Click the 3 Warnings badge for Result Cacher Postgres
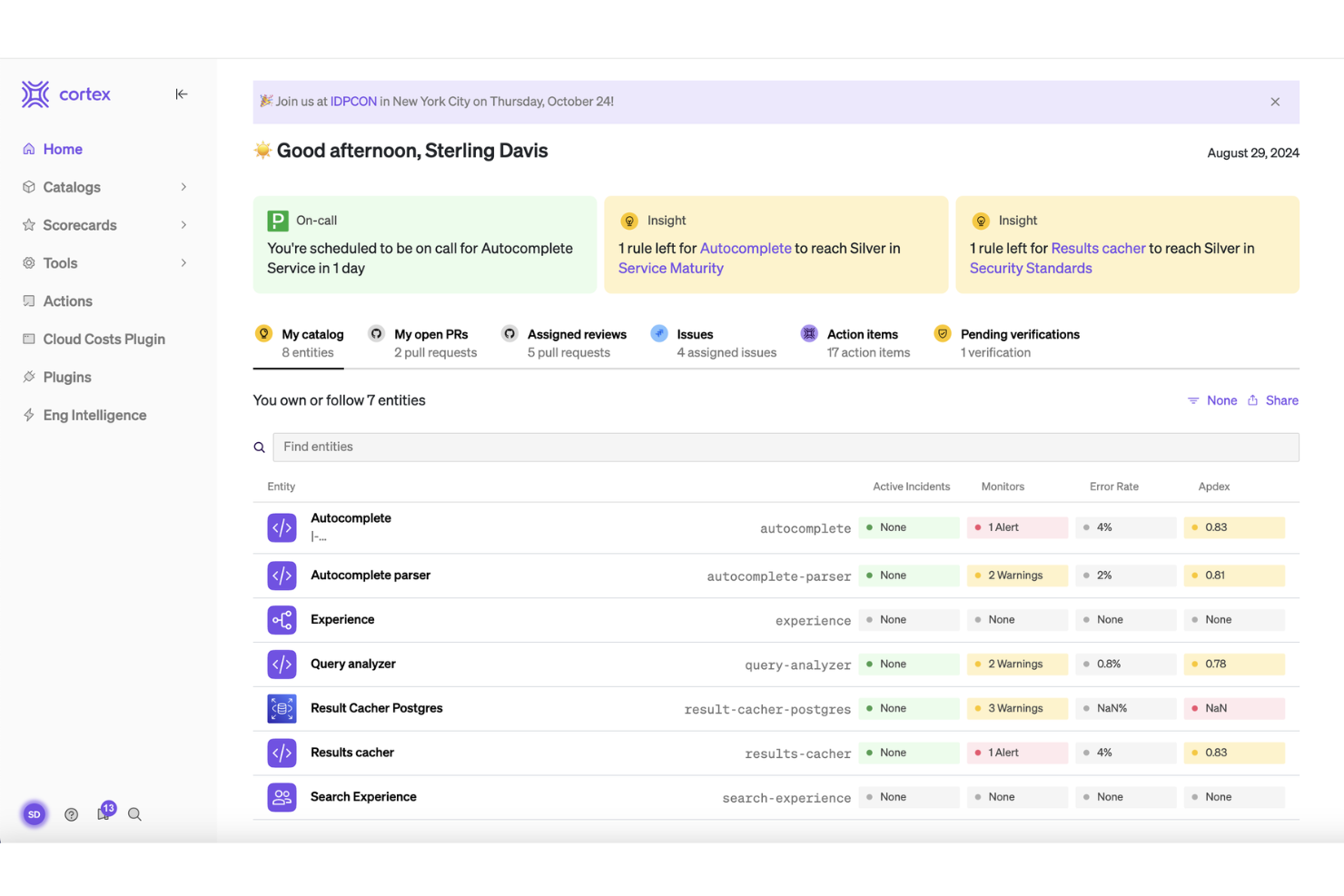Viewport: 1344px width, 896px height. tap(1017, 708)
